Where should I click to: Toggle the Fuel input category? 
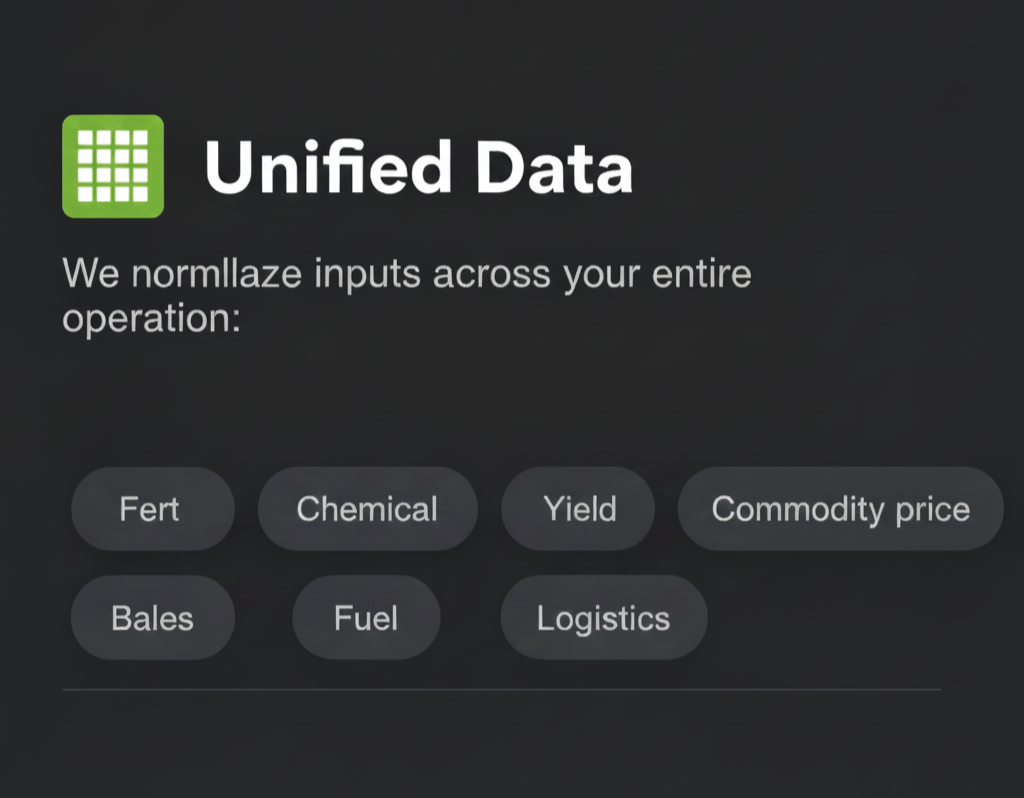pyautogui.click(x=366, y=618)
